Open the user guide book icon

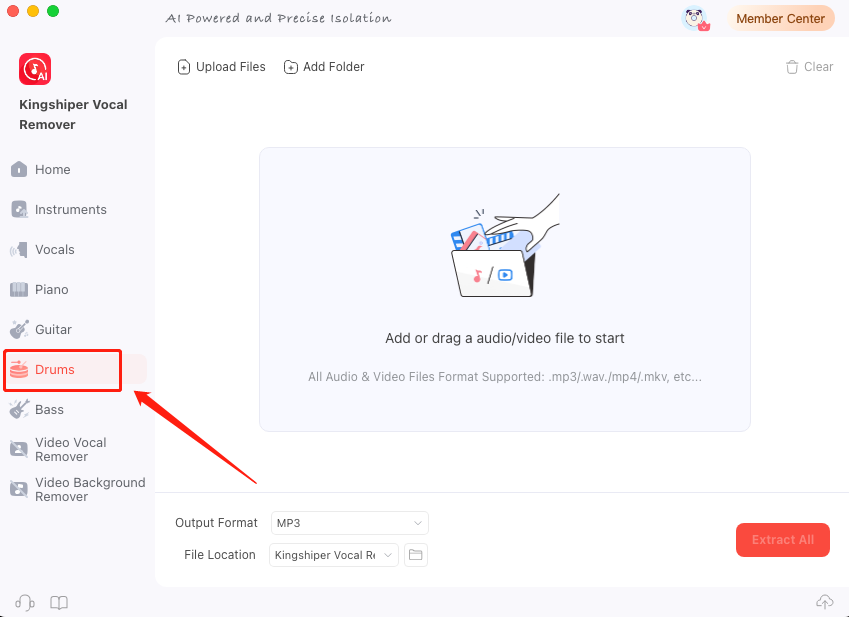point(59,602)
